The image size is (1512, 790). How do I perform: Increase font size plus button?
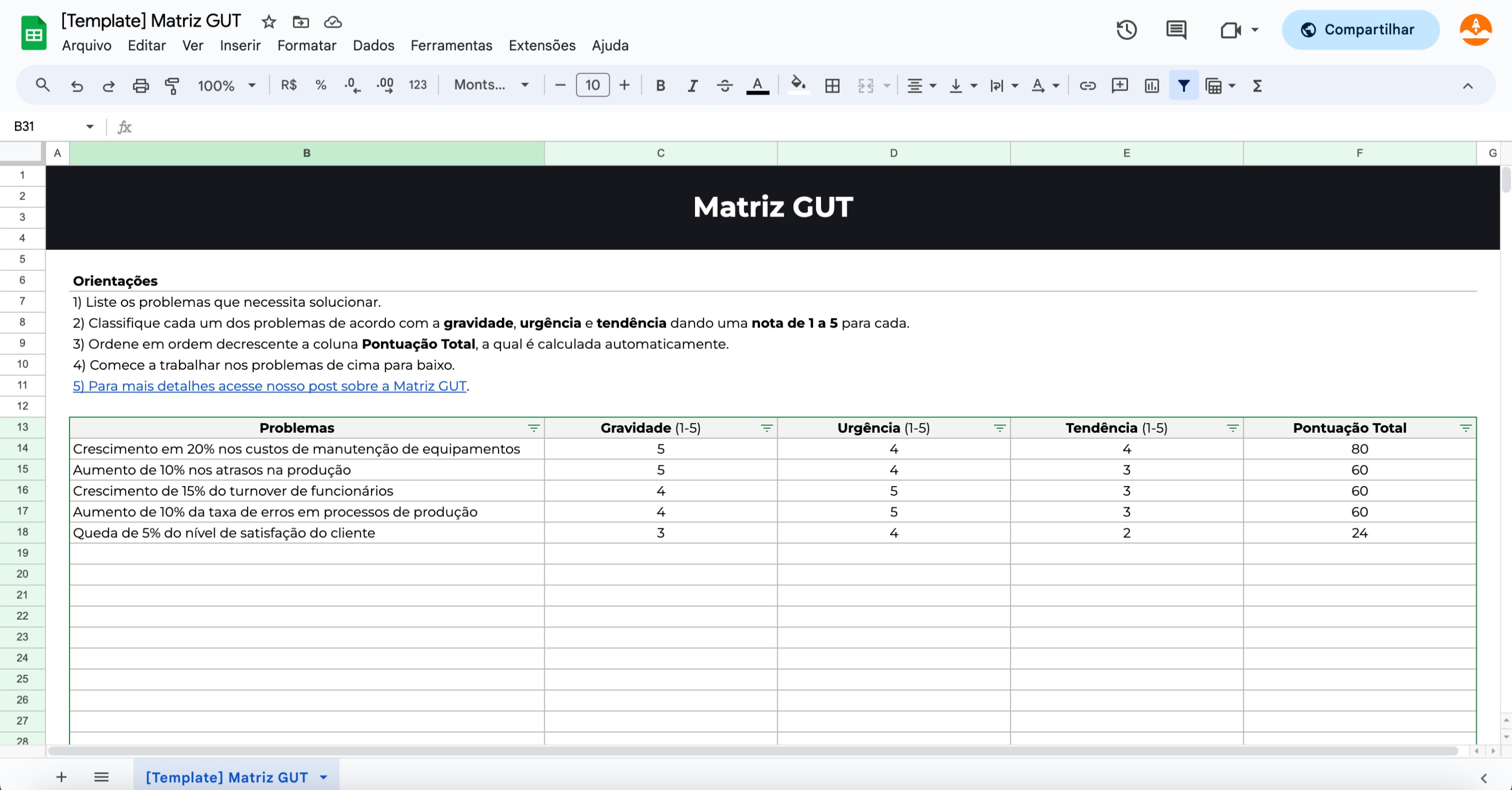pyautogui.click(x=624, y=85)
